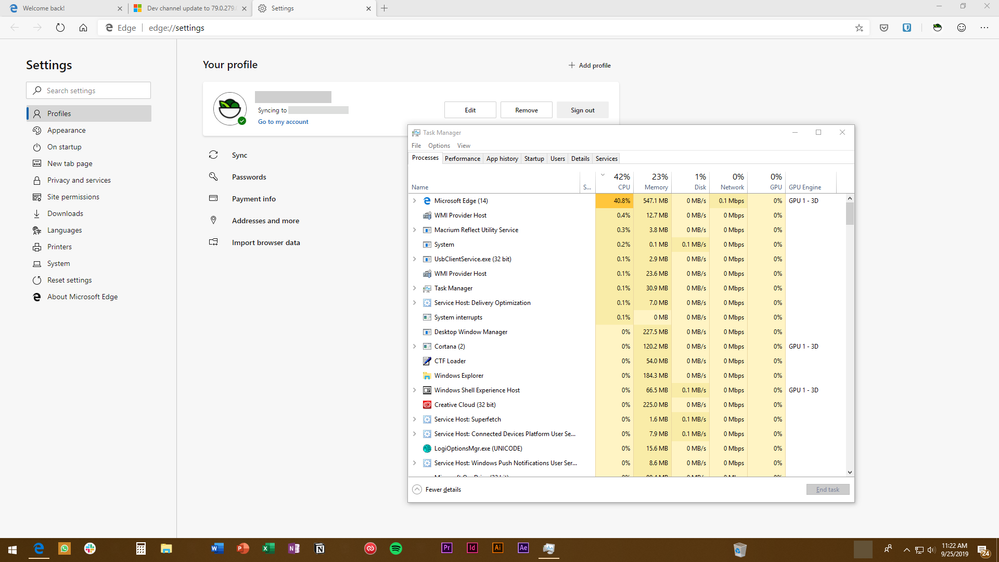The height and width of the screenshot is (562, 999).
Task: Expand the Cortana (2) process group
Action: pyautogui.click(x=415, y=347)
